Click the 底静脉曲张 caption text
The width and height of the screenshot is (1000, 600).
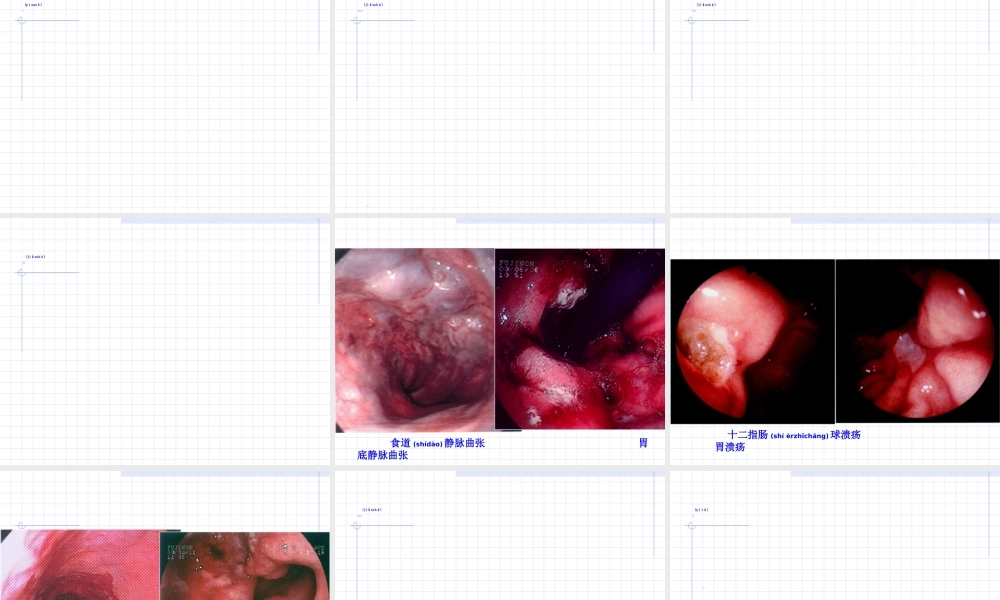click(382, 455)
